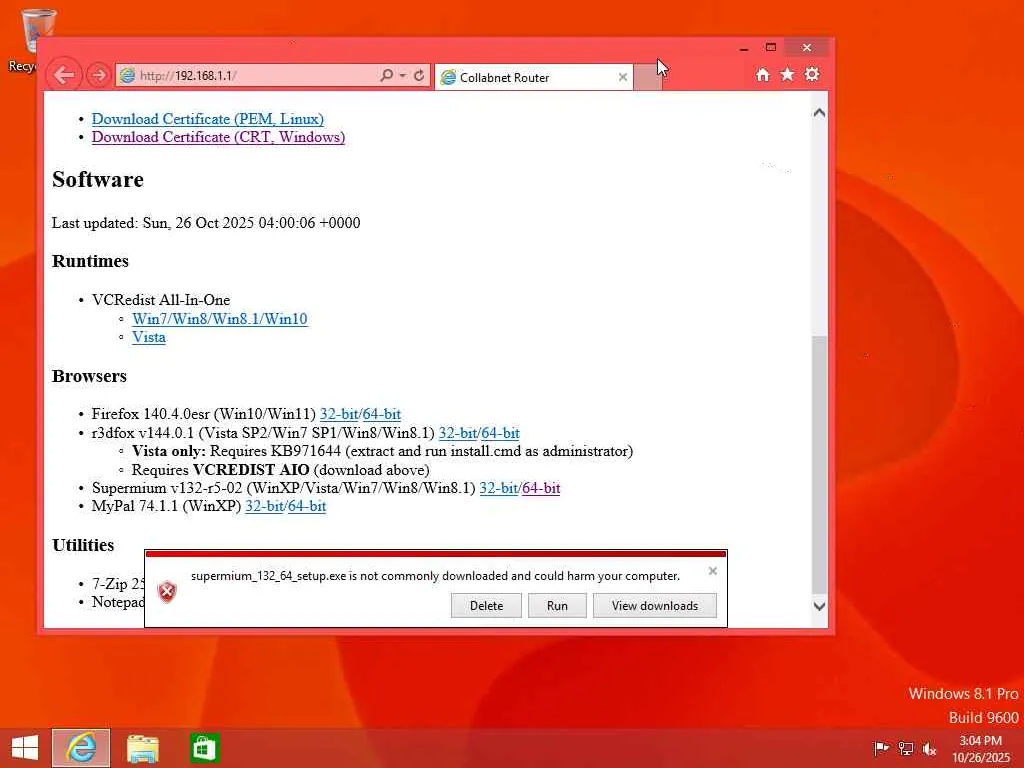Open File Explorer from the taskbar
Screen dimensions: 1024x768
(x=142, y=748)
